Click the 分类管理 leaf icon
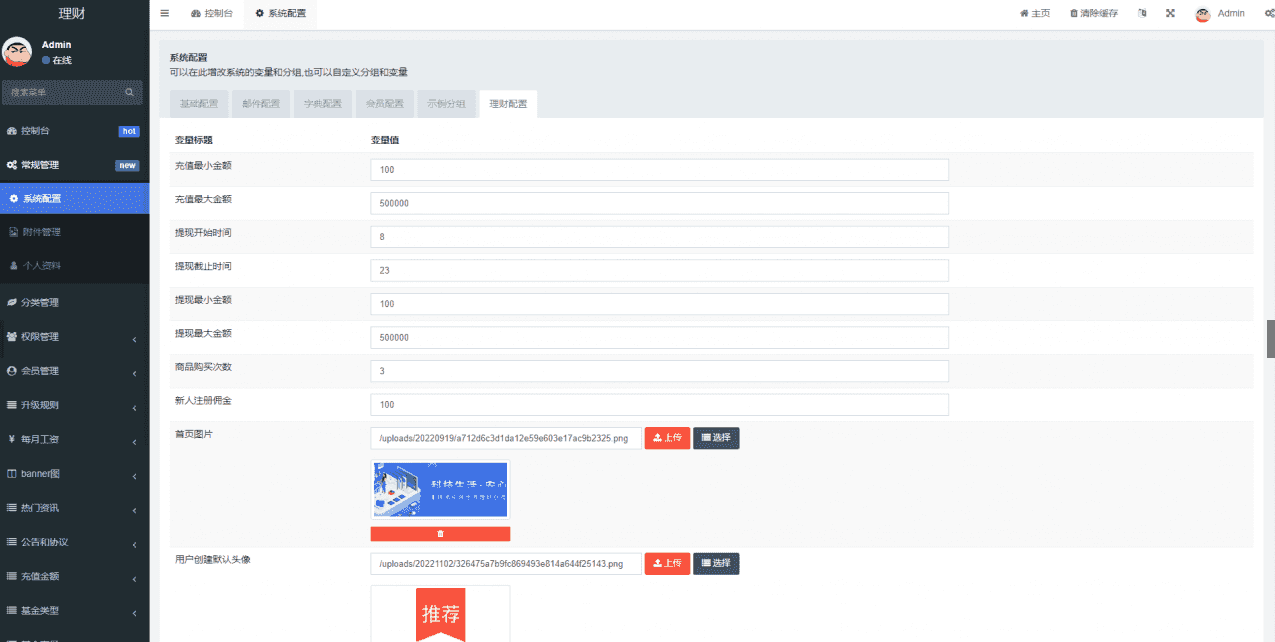Viewport: 1275px width, 642px height. click(x=12, y=302)
